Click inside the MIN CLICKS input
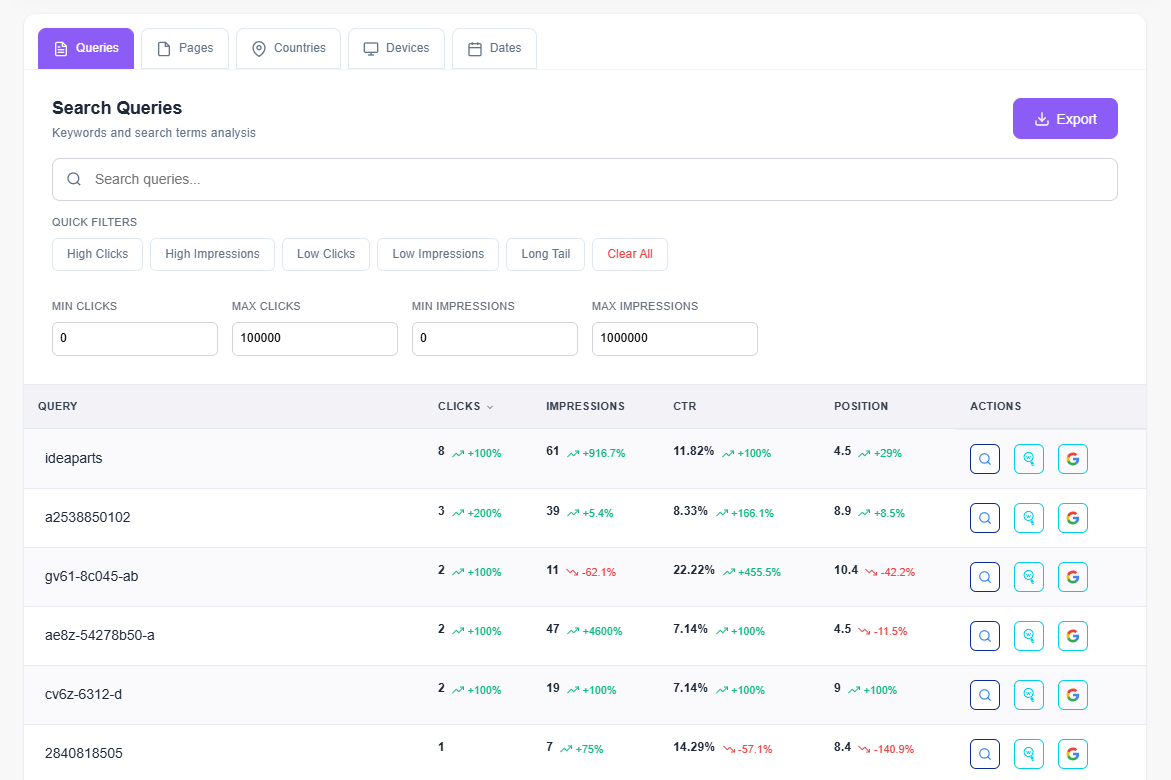1171x780 pixels. coord(134,338)
